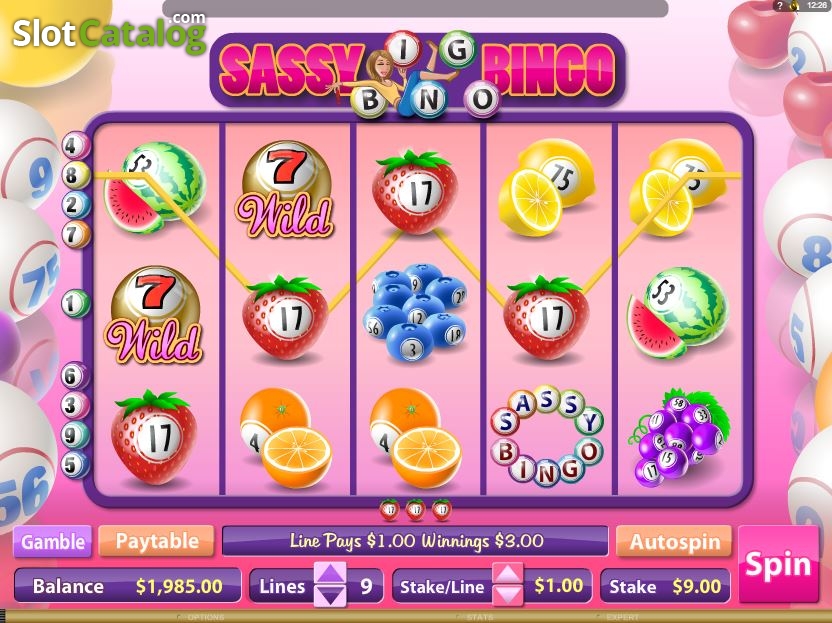Open the Options tab in bottom bar

click(202, 617)
